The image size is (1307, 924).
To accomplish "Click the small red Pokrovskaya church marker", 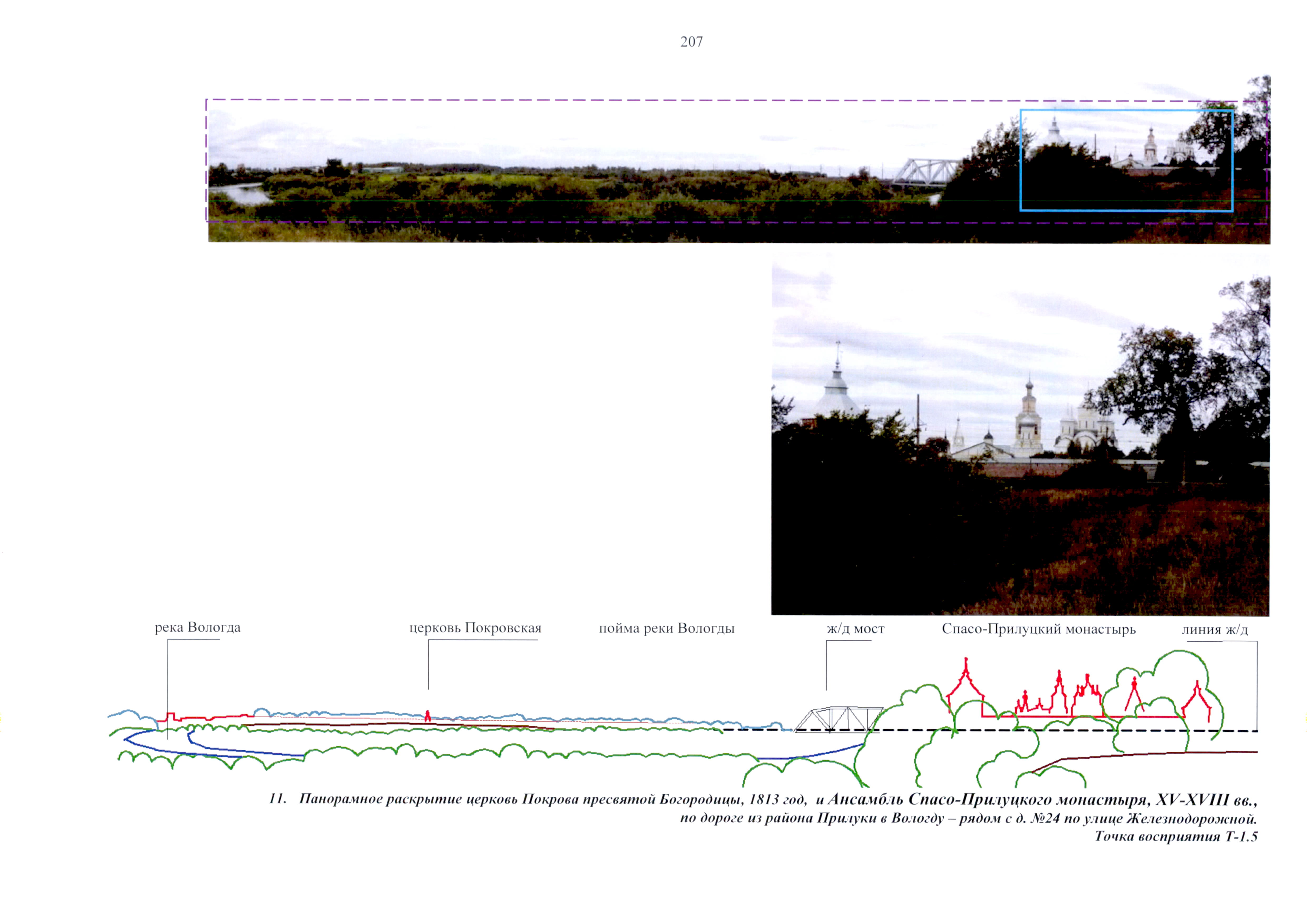I will click(x=427, y=716).
